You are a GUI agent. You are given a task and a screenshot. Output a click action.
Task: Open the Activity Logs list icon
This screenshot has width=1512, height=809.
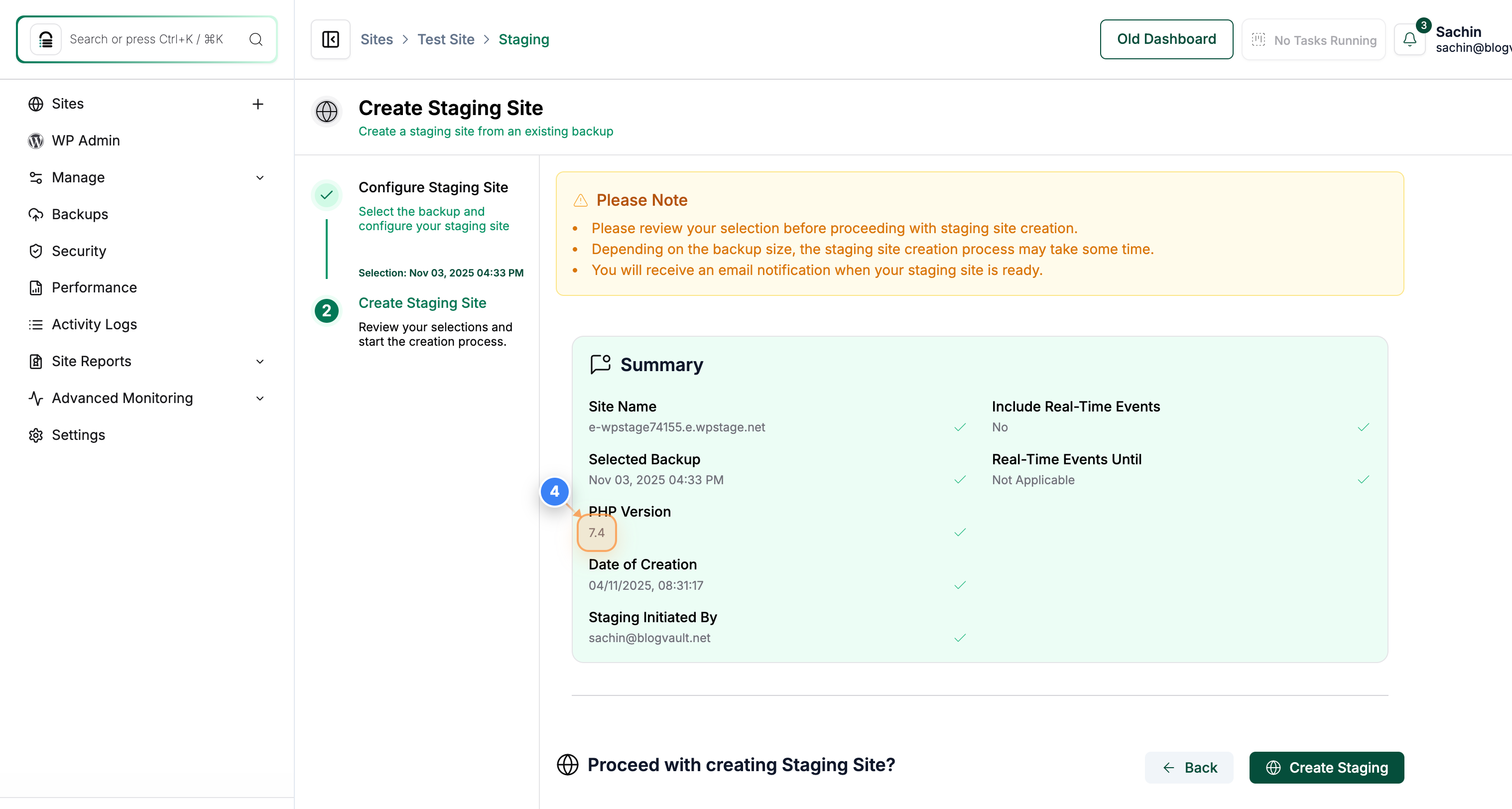[x=36, y=324]
